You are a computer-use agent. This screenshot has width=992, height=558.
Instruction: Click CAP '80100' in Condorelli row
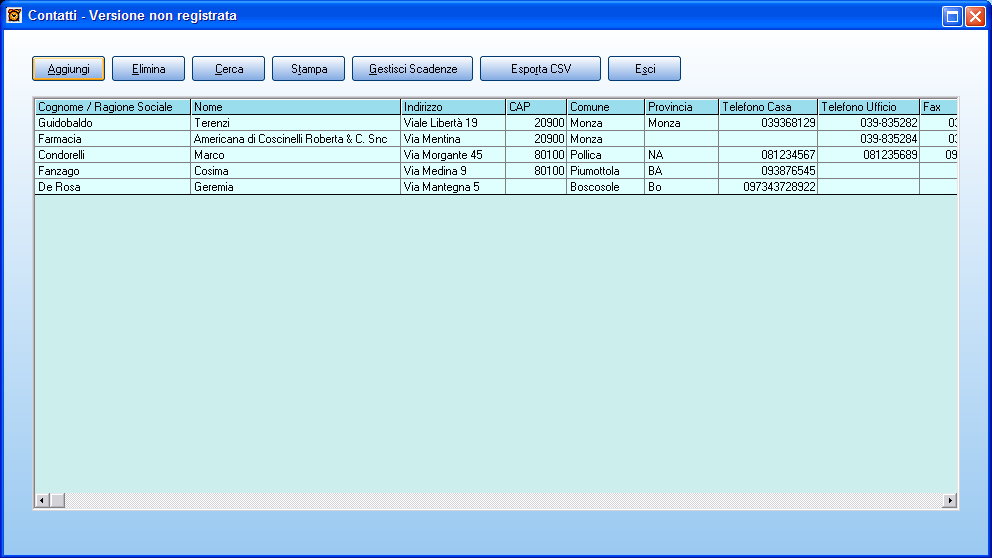point(536,154)
